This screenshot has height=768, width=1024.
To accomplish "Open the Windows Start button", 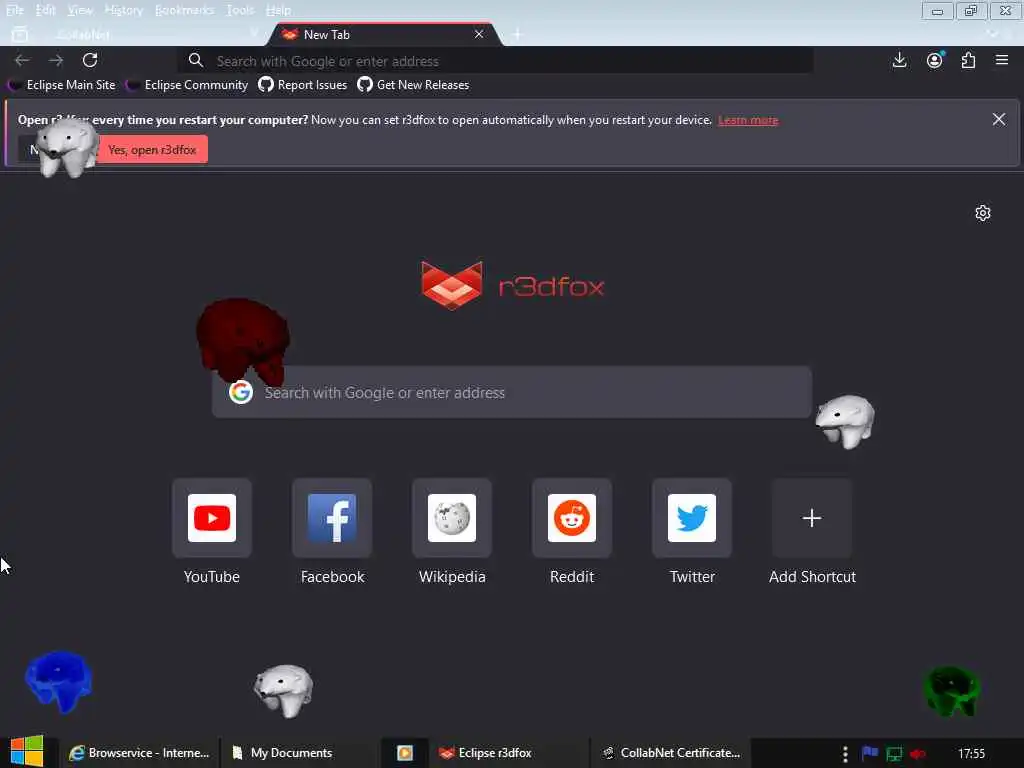I will pyautogui.click(x=27, y=752).
